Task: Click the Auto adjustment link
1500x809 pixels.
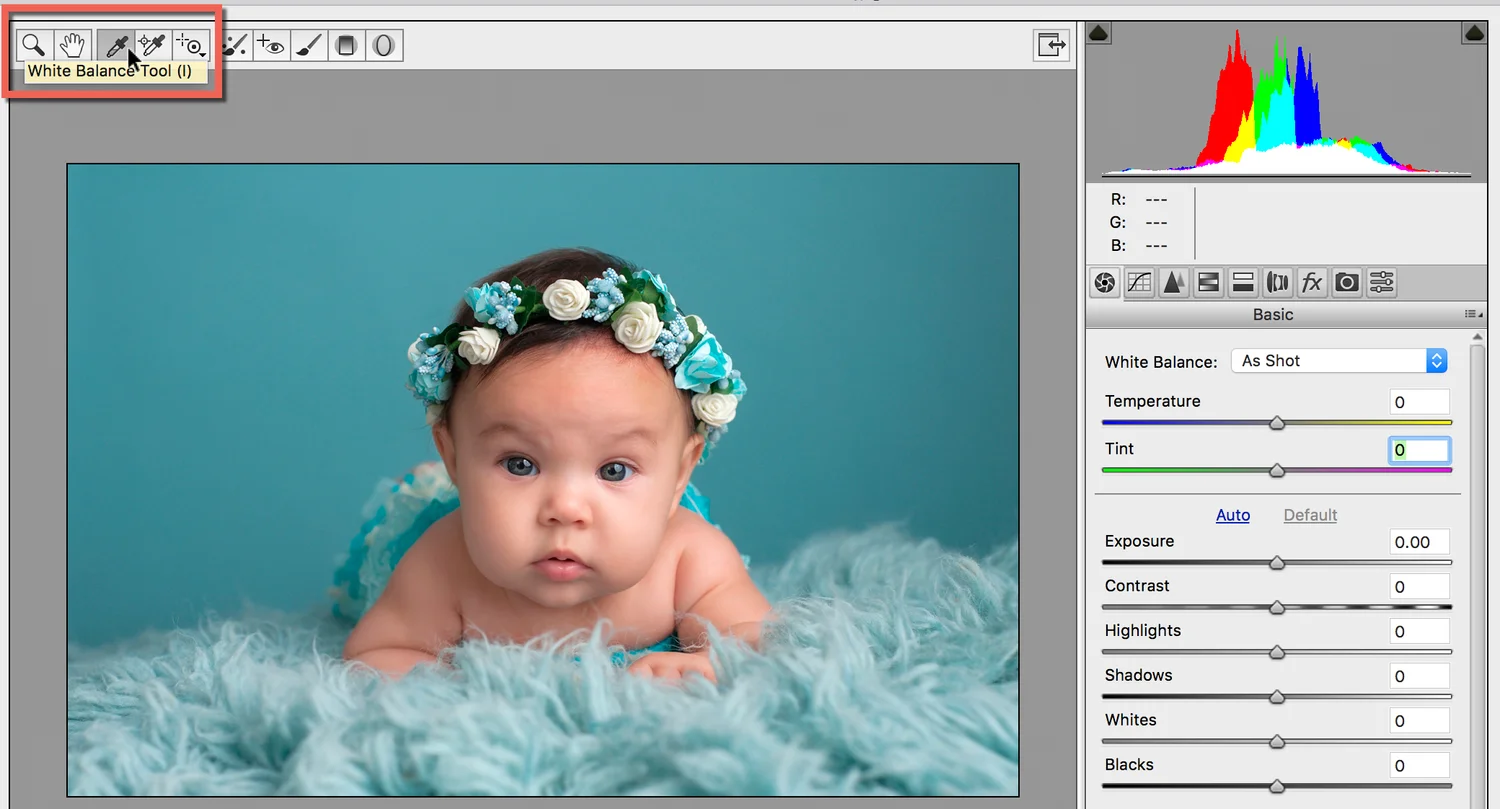Action: 1233,515
